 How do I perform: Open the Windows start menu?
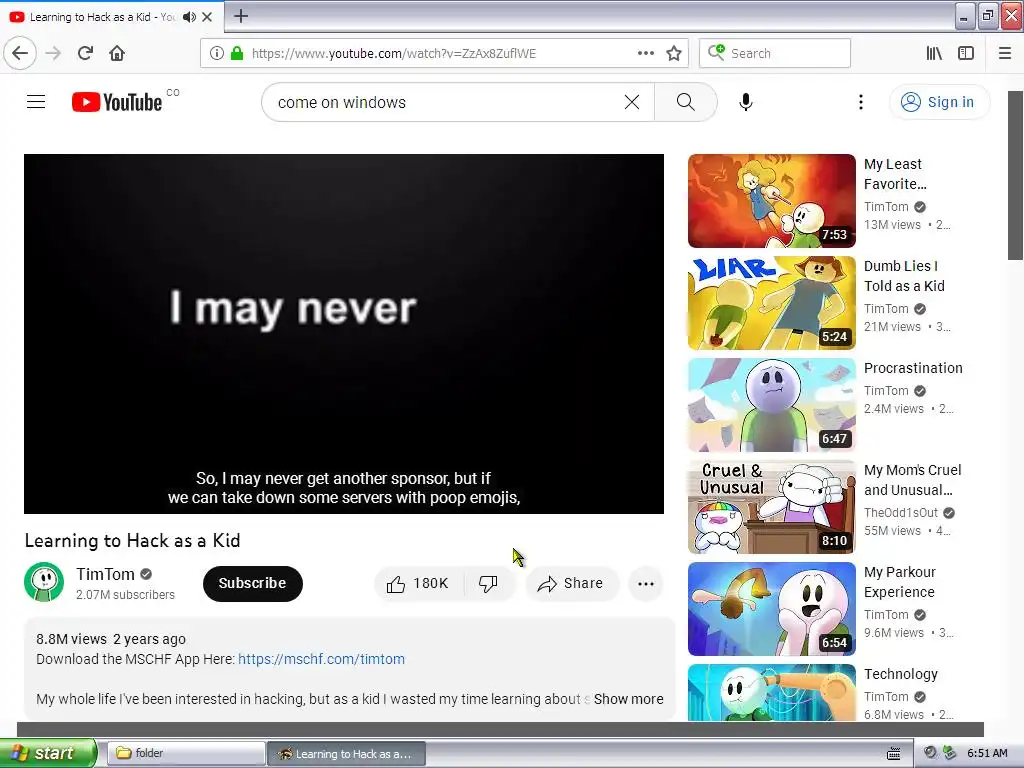tap(48, 753)
